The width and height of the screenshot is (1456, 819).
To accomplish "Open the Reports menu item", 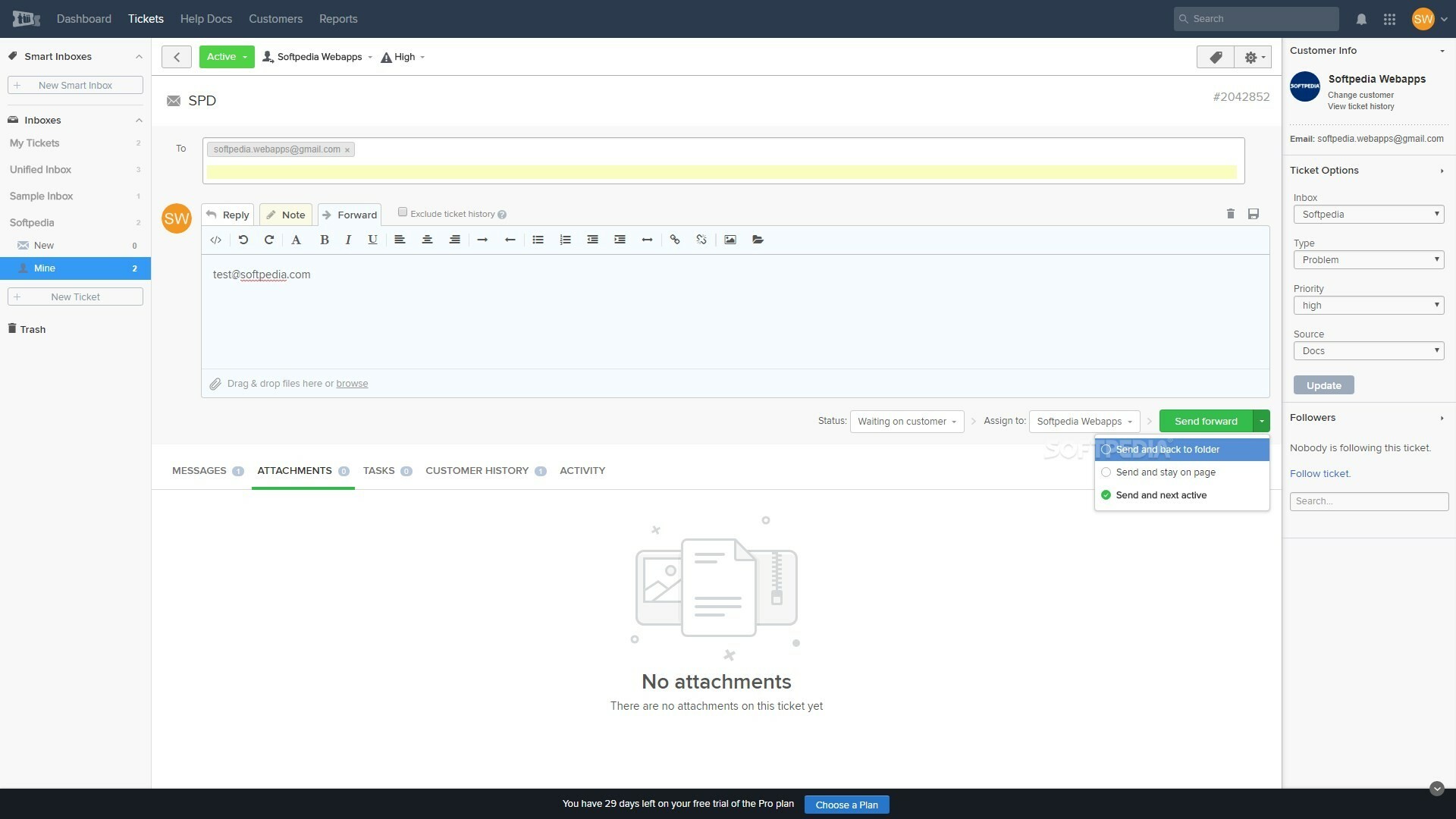I will click(x=338, y=18).
